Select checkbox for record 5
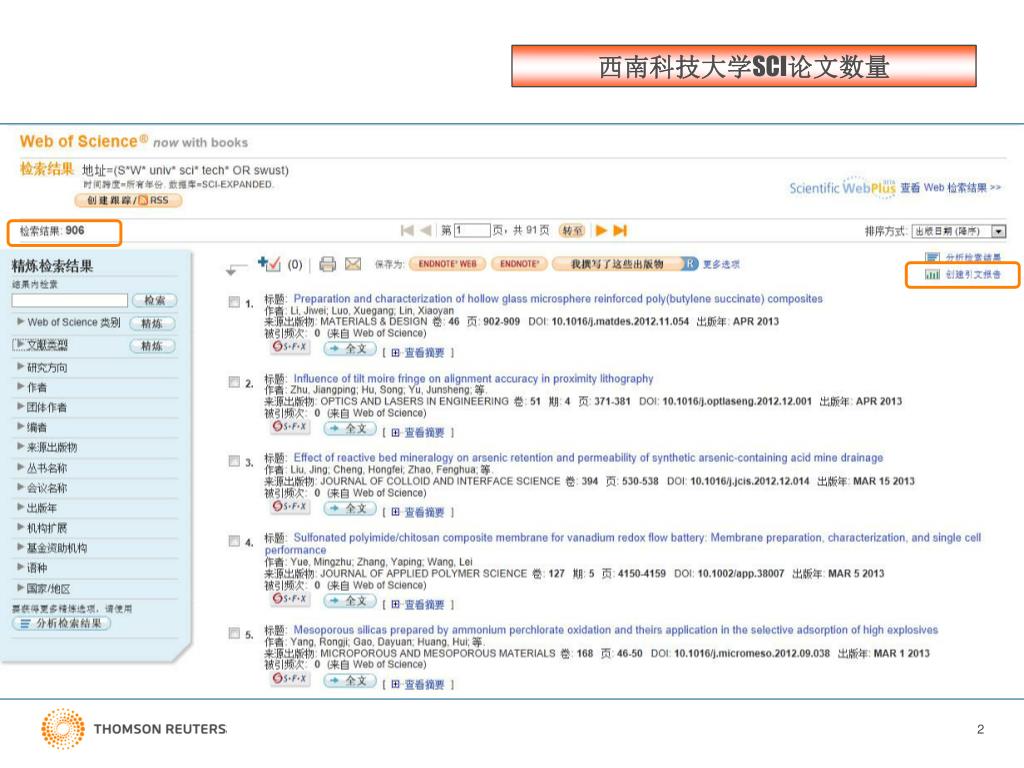The height and width of the screenshot is (768, 1024). (x=234, y=633)
